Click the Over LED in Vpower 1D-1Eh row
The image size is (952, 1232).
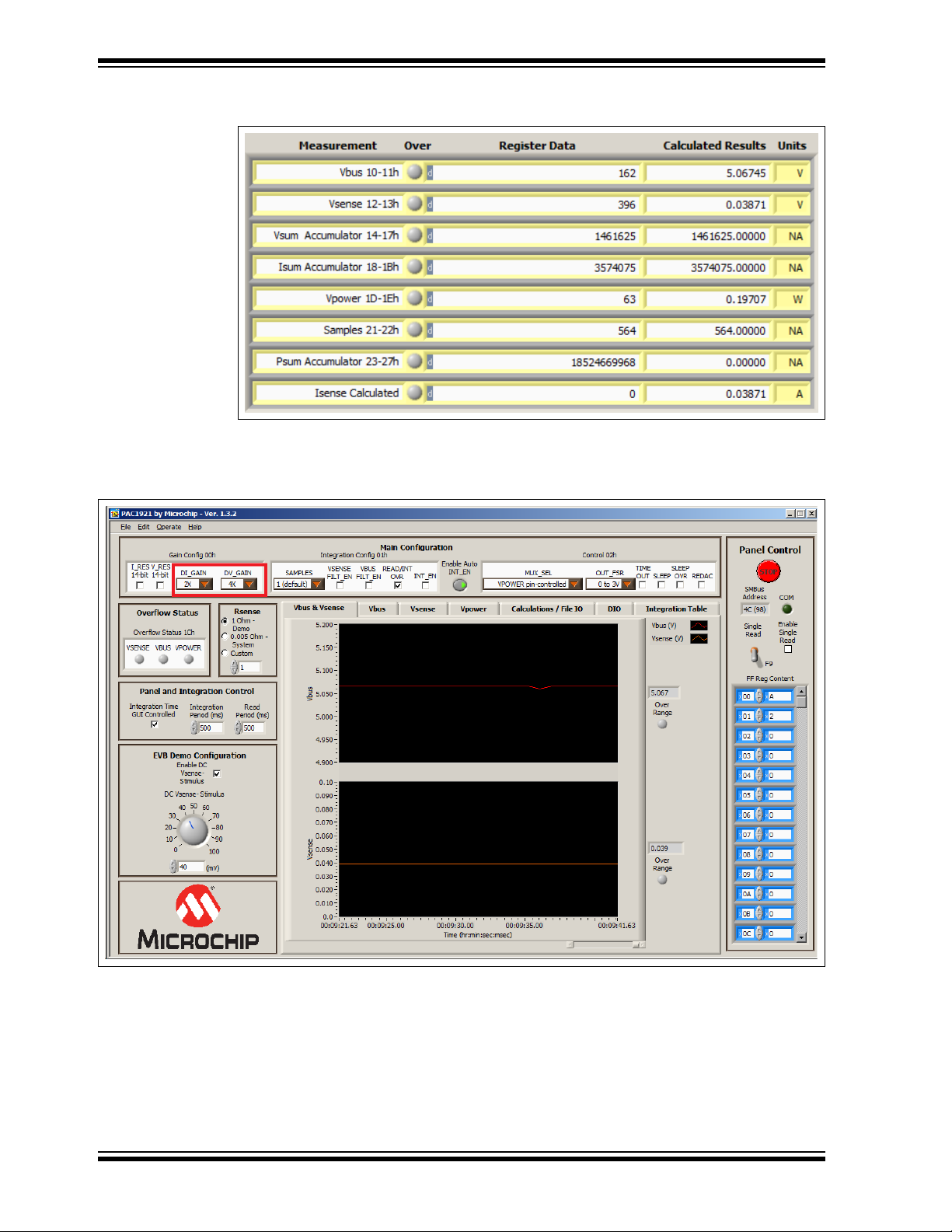pos(415,298)
